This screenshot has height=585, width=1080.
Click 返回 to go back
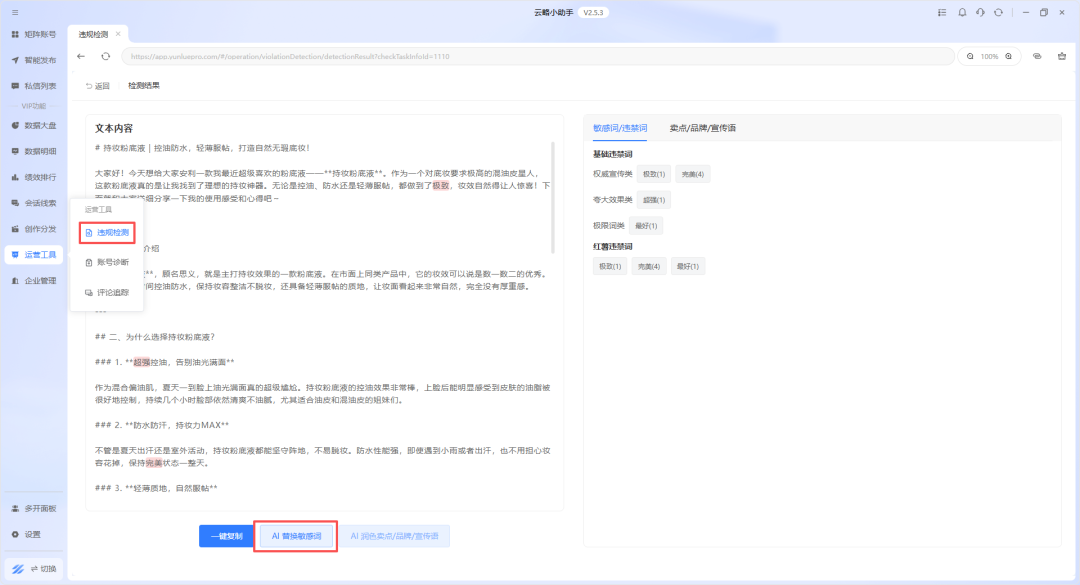(x=97, y=86)
